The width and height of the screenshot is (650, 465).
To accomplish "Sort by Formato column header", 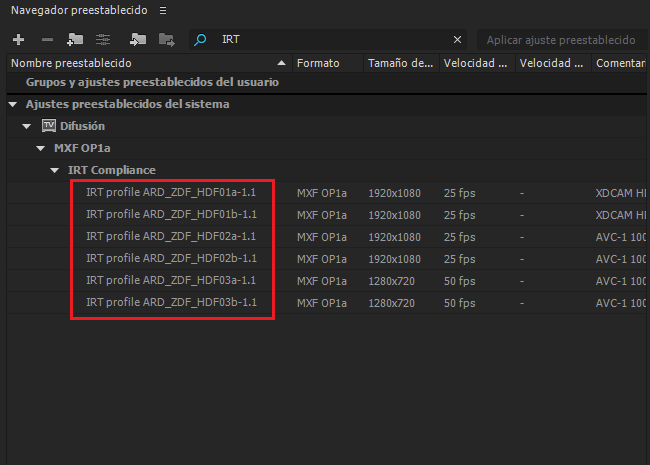I will point(318,63).
